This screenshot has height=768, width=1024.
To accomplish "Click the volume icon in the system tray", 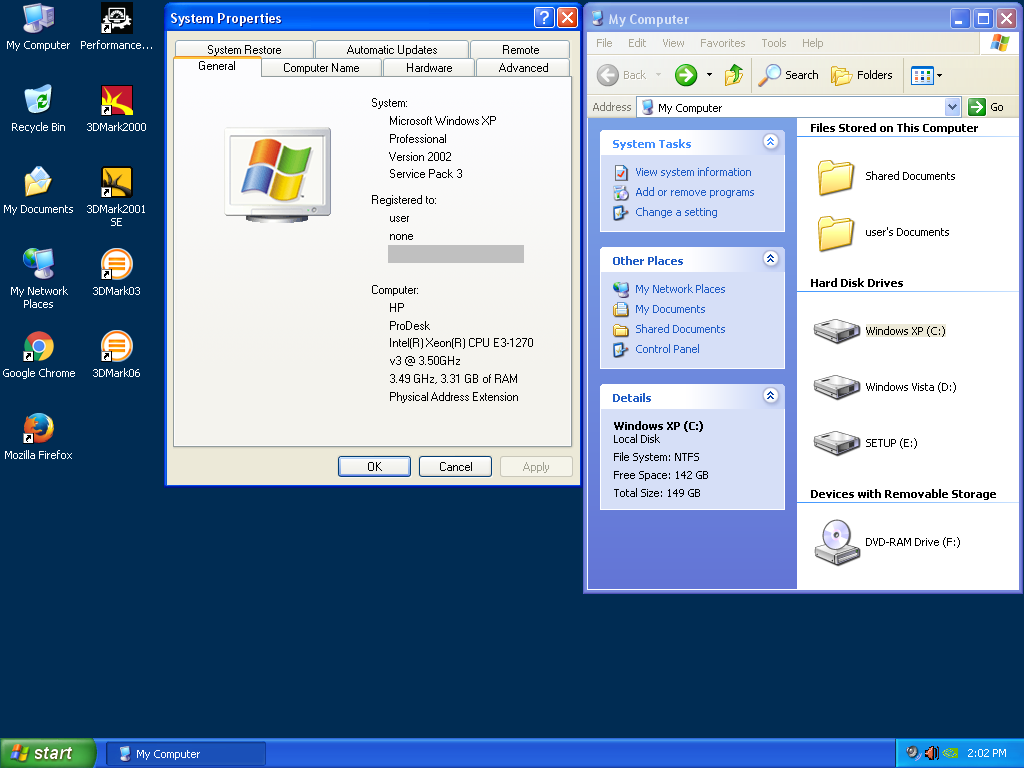I will click(x=933, y=753).
